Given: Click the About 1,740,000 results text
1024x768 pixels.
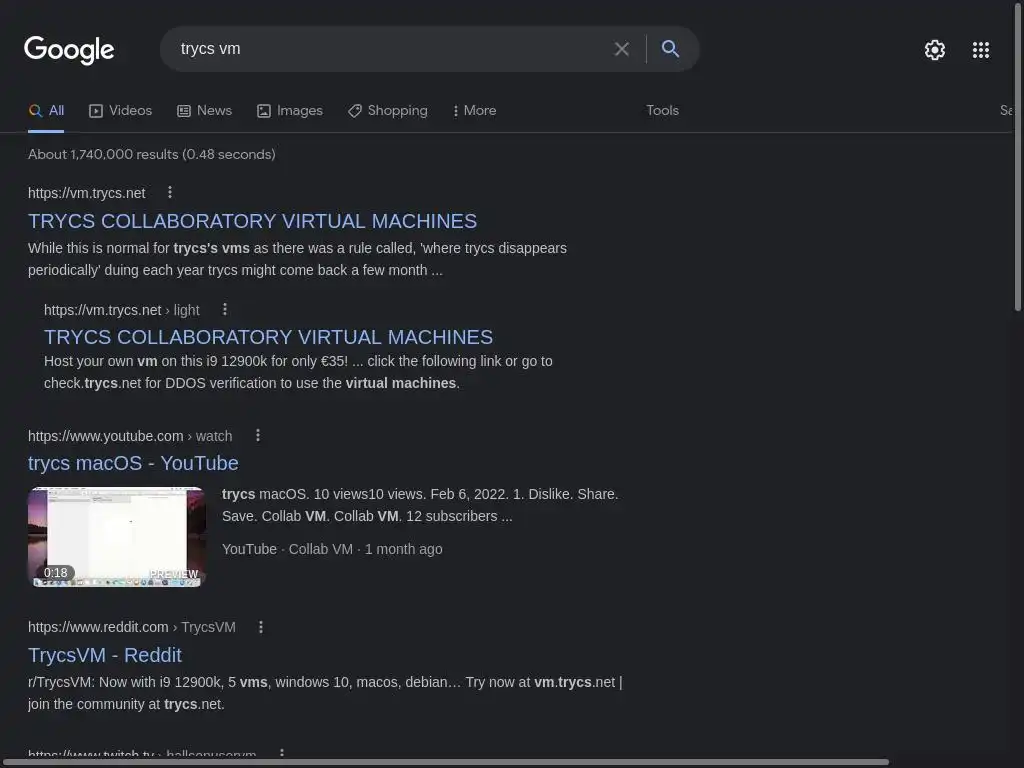Looking at the screenshot, I should point(152,155).
